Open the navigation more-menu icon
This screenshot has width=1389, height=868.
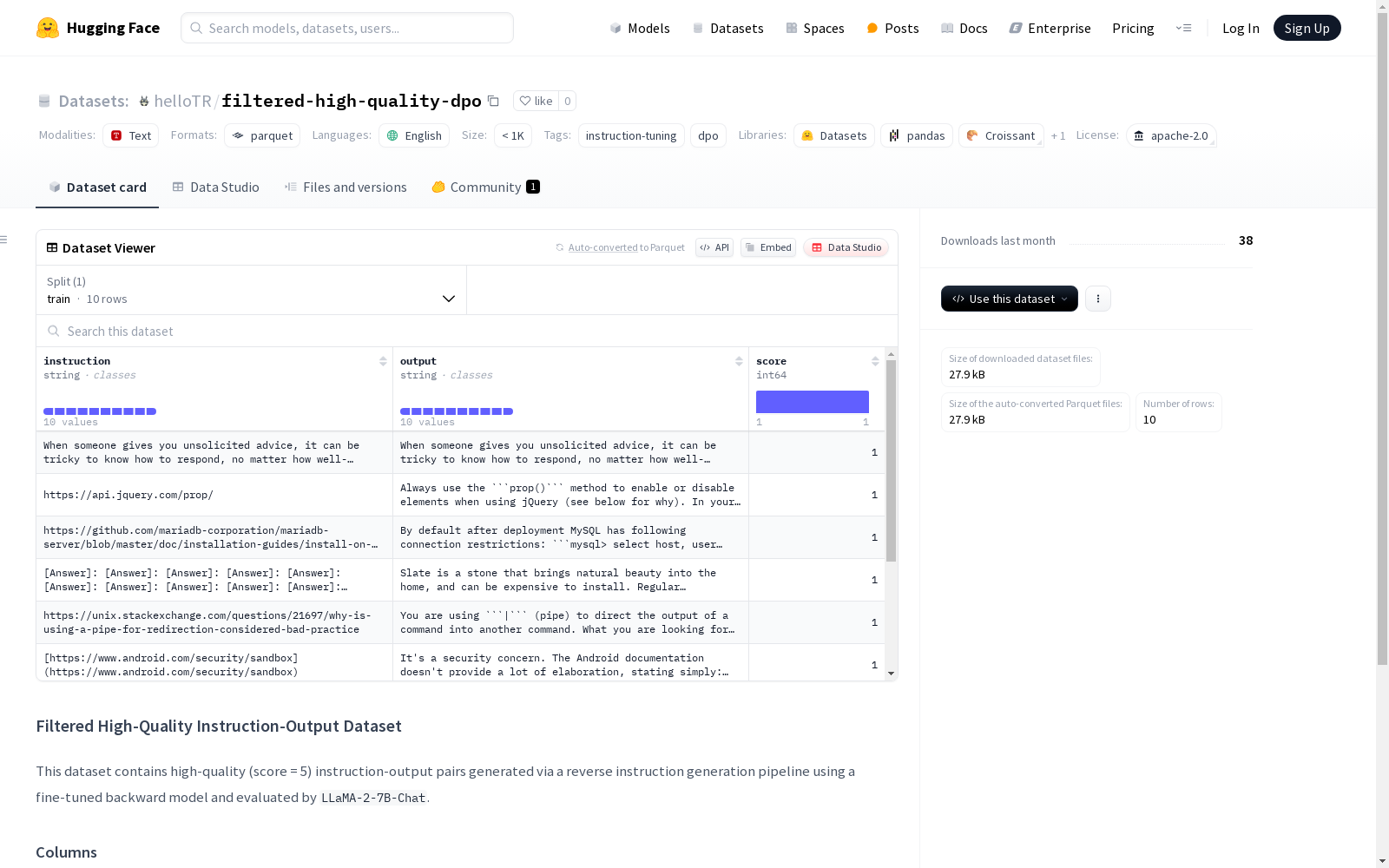point(1183,28)
